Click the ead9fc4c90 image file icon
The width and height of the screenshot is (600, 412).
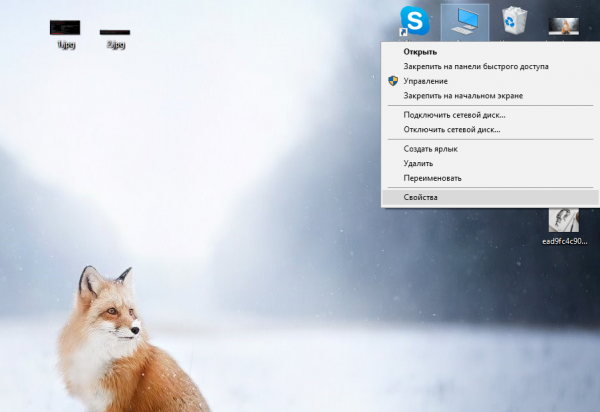[564, 218]
